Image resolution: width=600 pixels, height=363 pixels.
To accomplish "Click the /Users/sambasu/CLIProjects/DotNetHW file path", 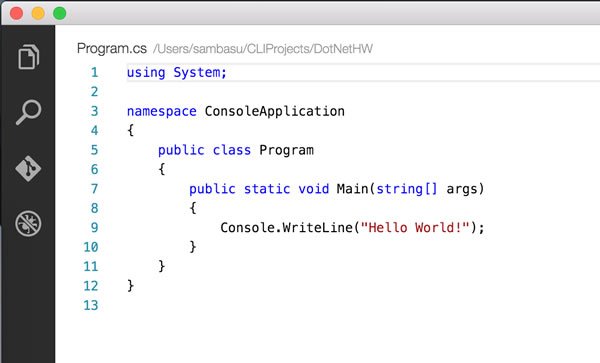I will (263, 49).
